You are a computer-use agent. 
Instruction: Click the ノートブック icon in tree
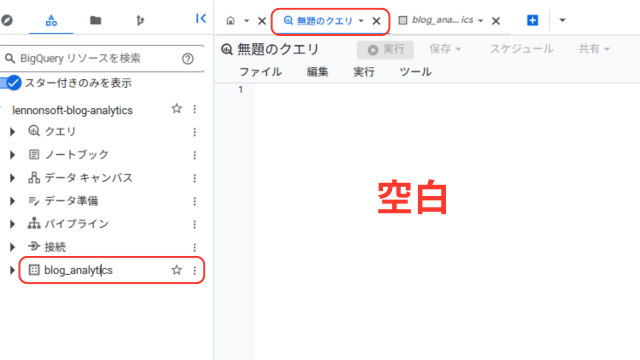34,154
